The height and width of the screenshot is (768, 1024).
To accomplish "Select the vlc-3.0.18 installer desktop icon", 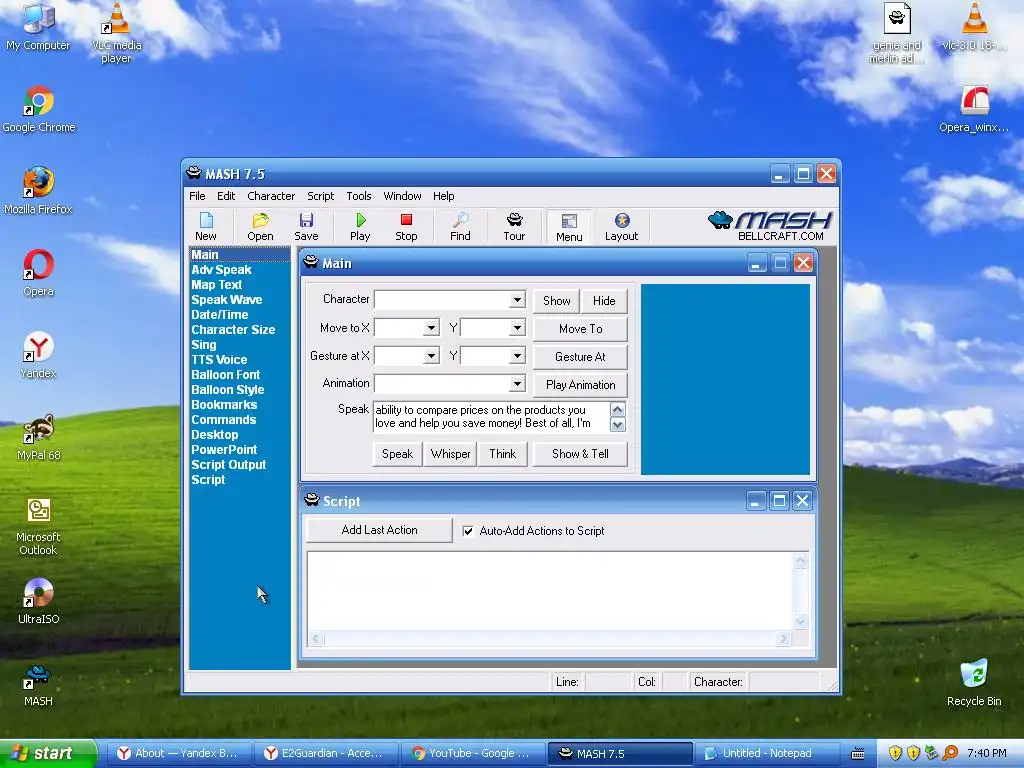I will click(974, 27).
